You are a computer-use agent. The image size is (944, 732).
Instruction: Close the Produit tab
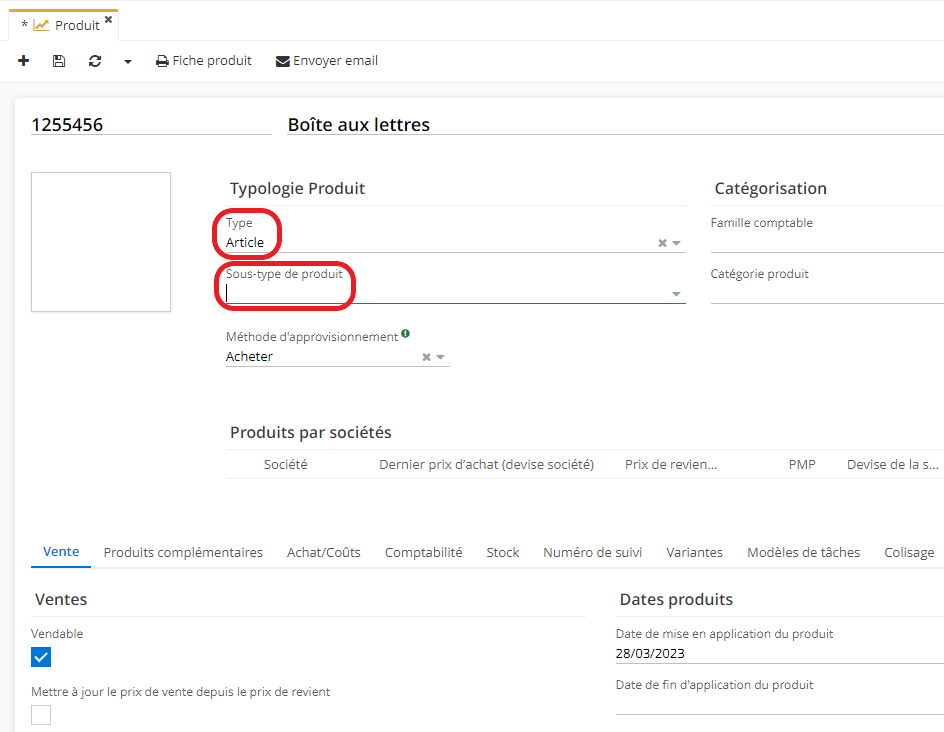click(x=108, y=19)
